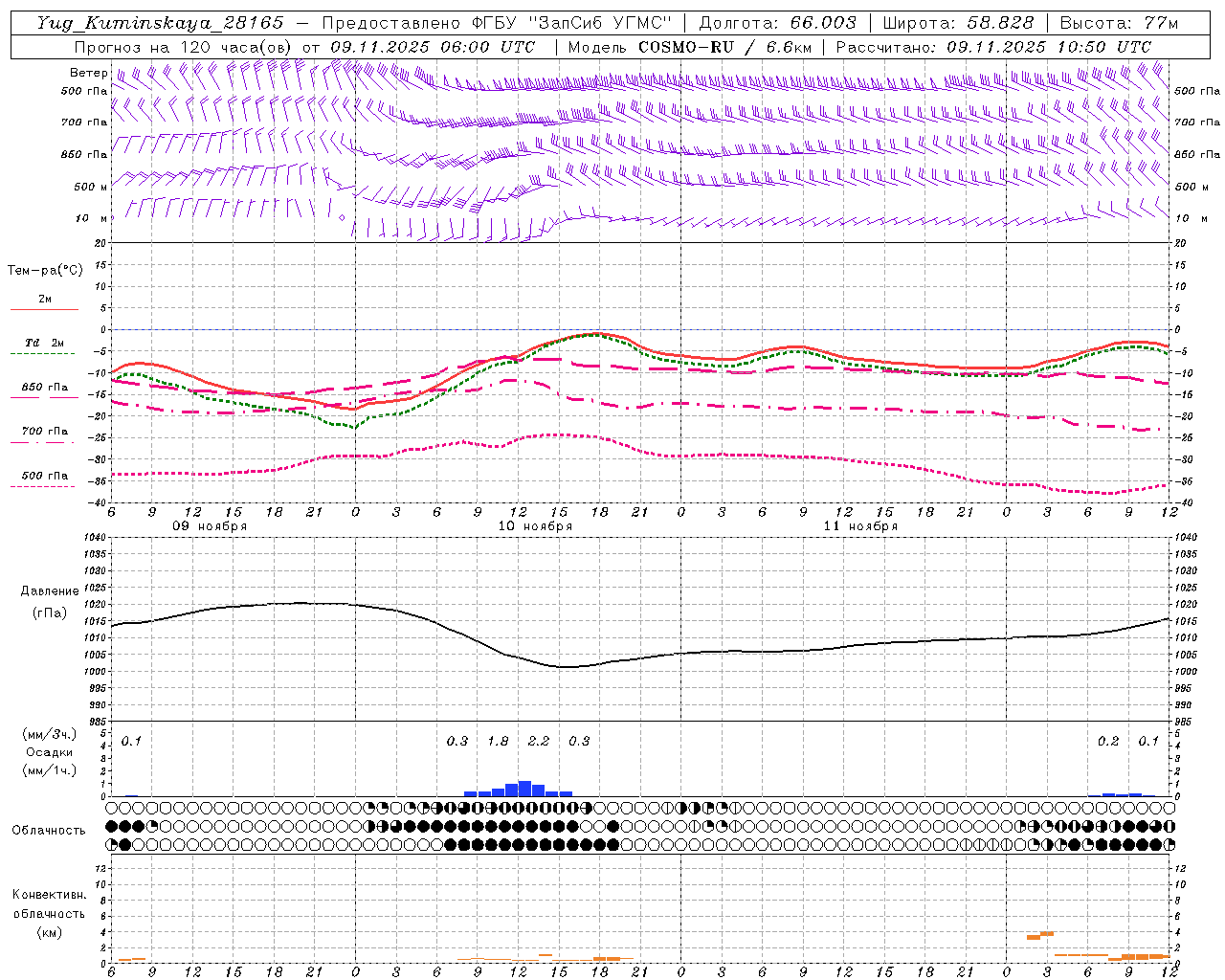Click the Рассчитано: 09.11.2025 10:50 UTC text
1225x980 pixels.
point(993,47)
